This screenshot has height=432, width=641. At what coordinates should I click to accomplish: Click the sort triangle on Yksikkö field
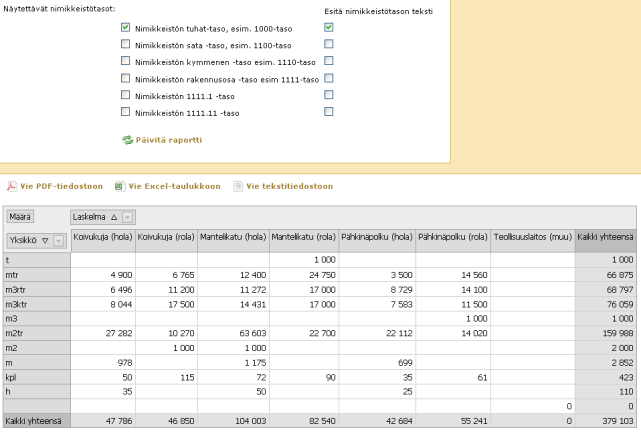coord(44,241)
